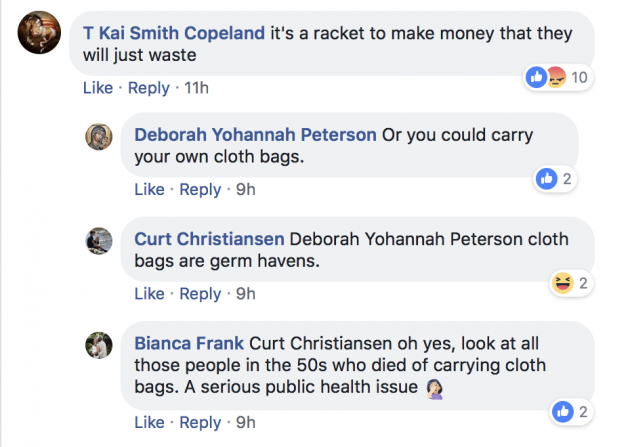
Task: Reply to Deborah's cloth bags comment
Action: (200, 190)
